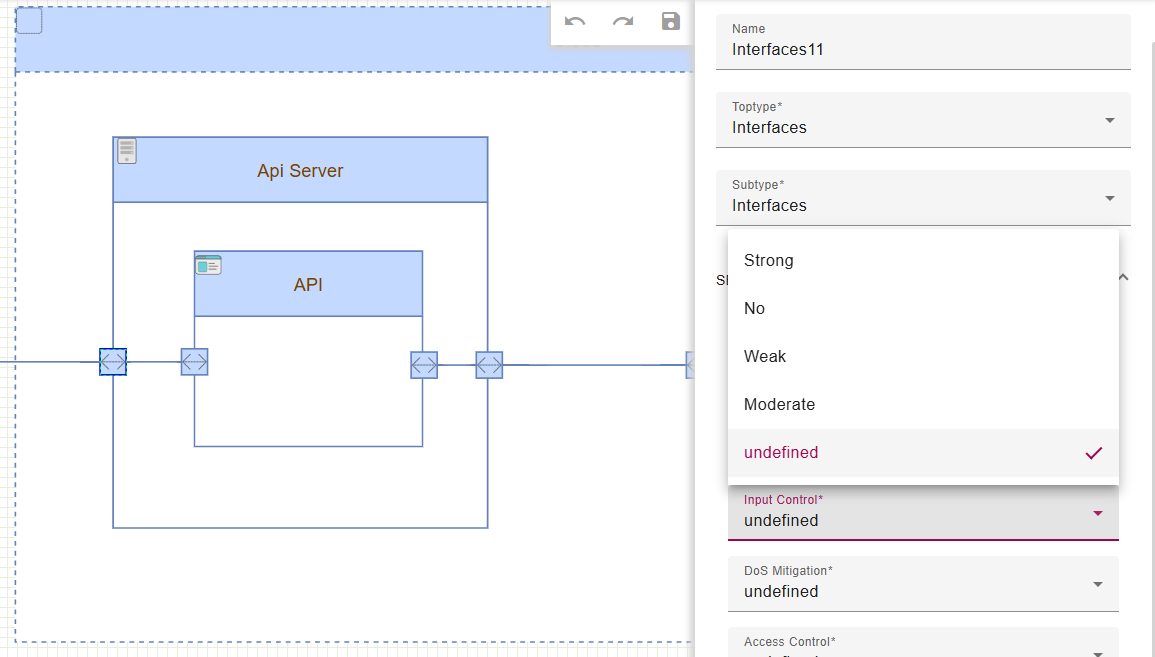Image resolution: width=1155 pixels, height=657 pixels.
Task: Click the connector port on API's left border
Action: pyautogui.click(x=194, y=362)
